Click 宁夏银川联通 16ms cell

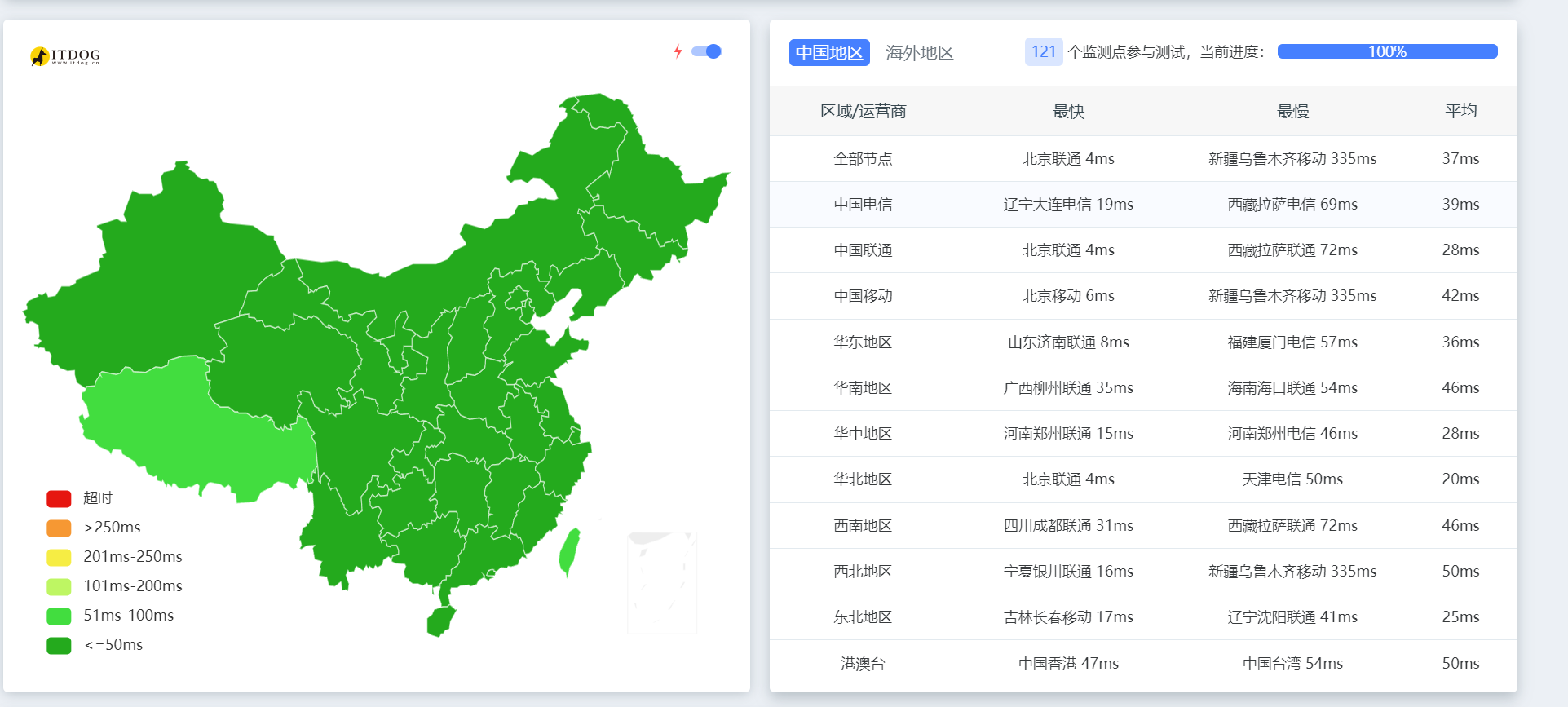(1068, 571)
